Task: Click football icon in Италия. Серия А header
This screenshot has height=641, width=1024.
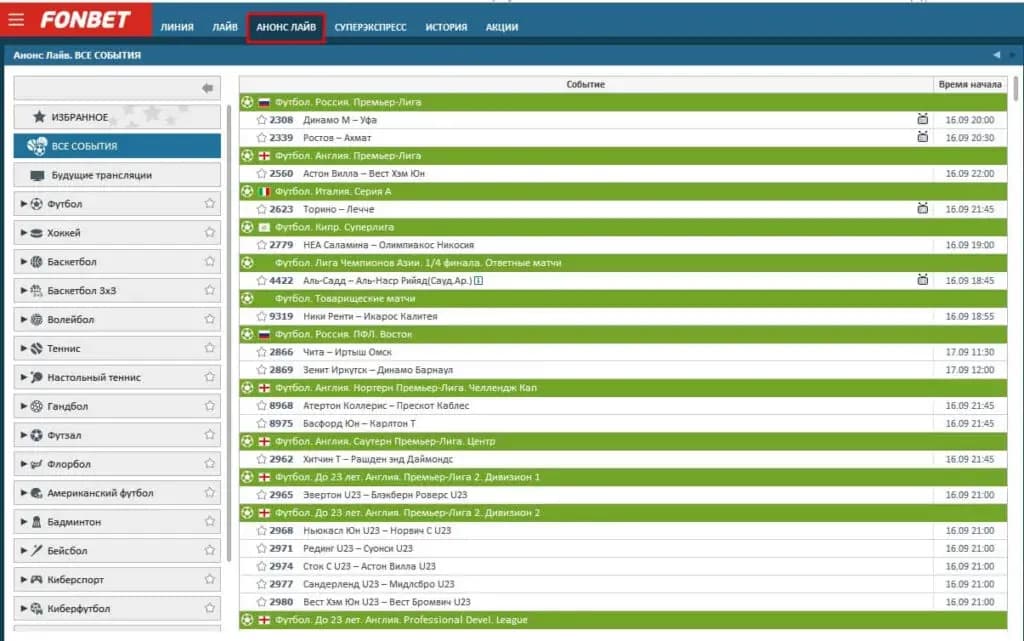Action: 247,191
